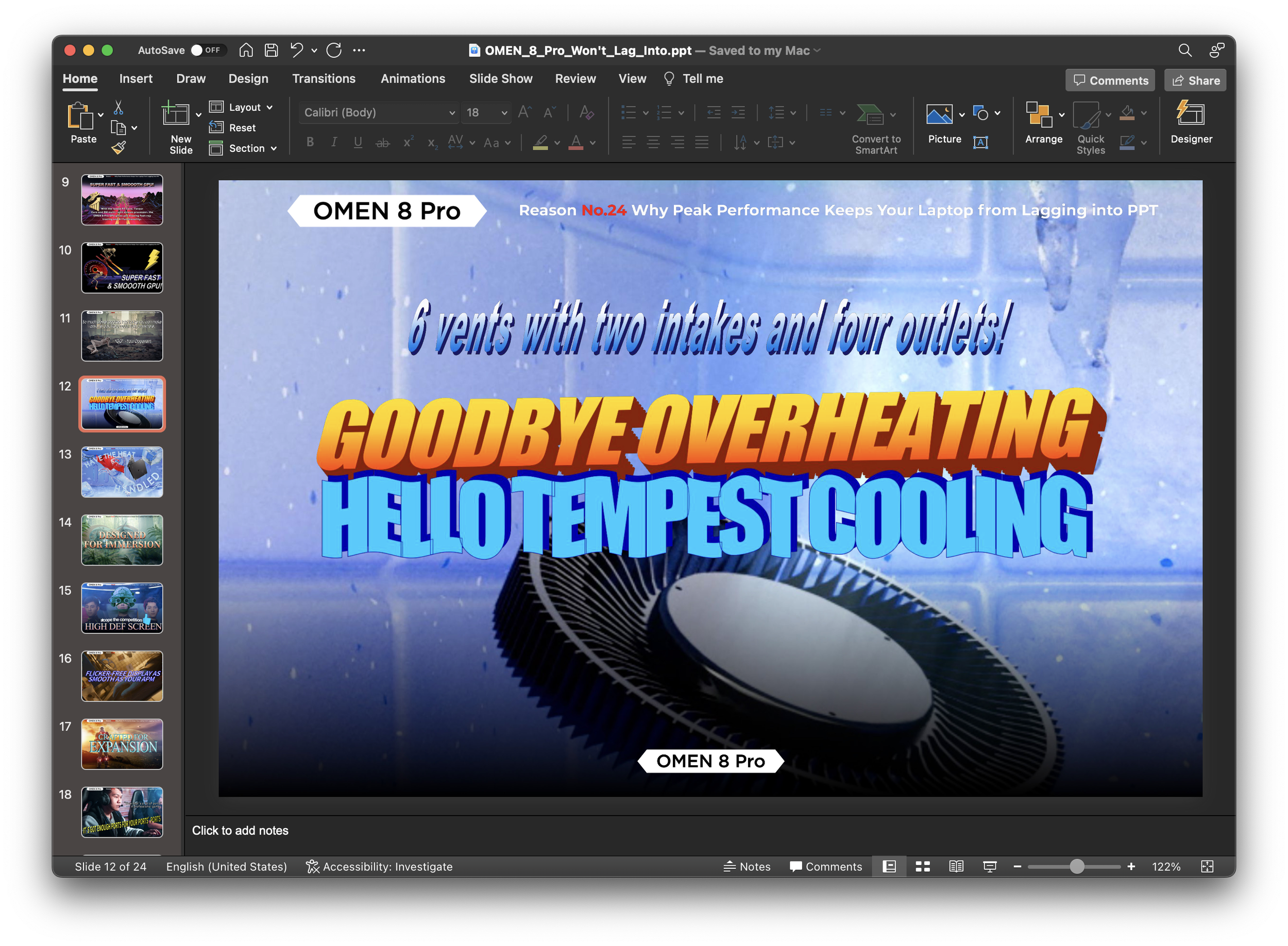Apply the yellow text highlight color
The image size is (1288, 946).
pos(540,143)
